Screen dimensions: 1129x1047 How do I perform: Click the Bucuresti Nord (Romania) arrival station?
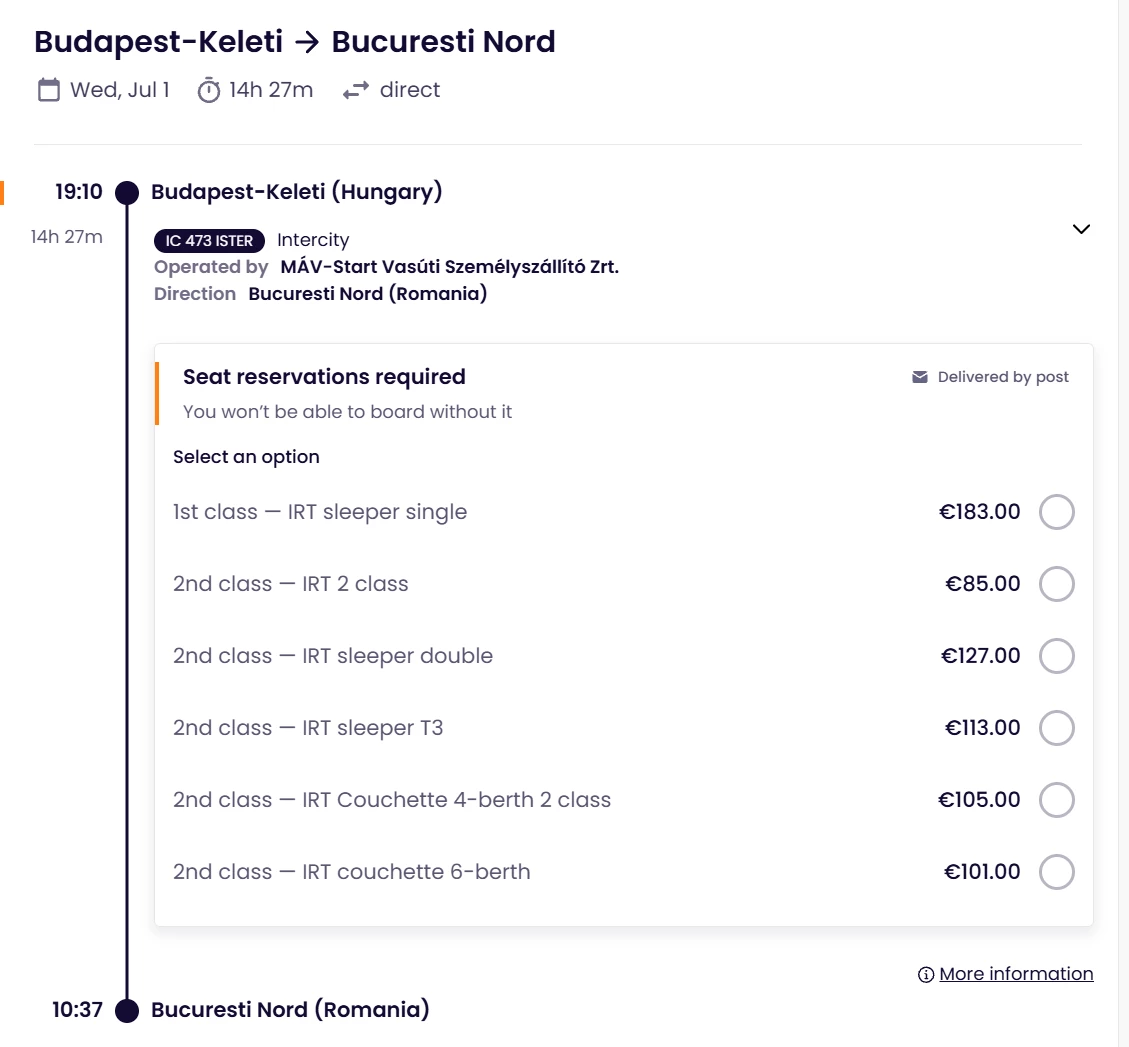(x=290, y=1010)
